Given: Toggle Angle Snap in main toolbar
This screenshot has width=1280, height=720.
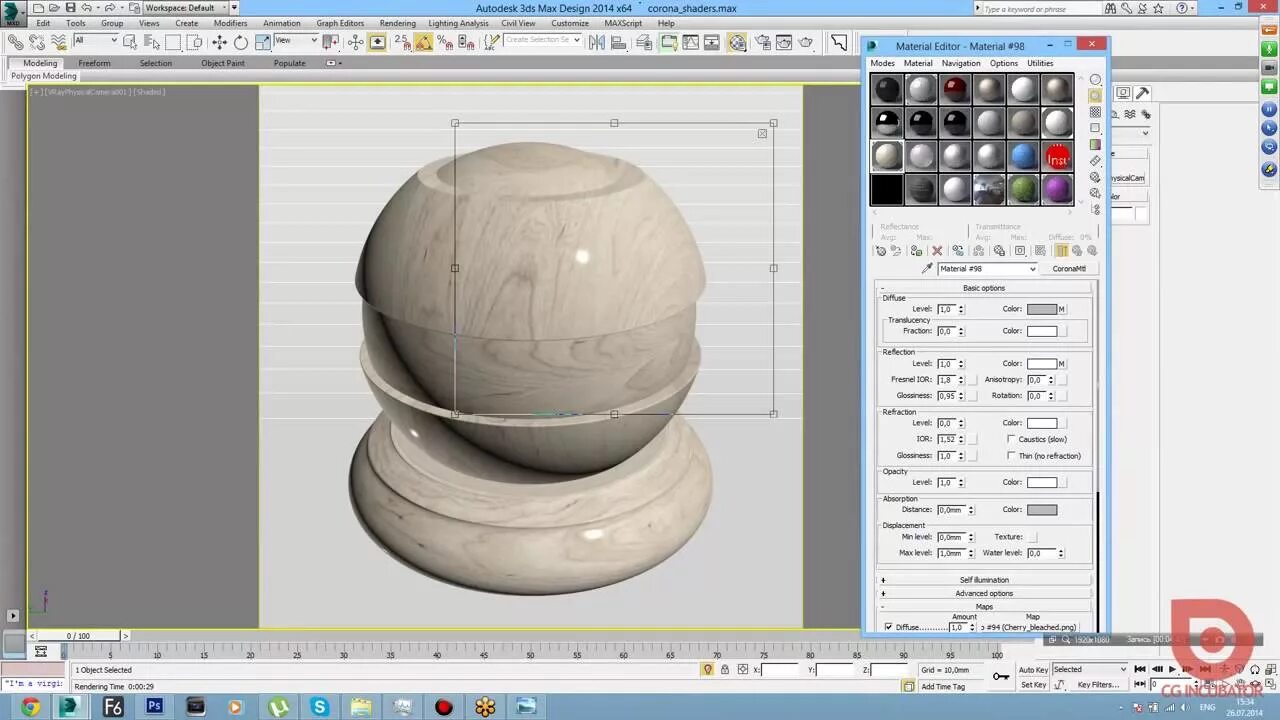Looking at the screenshot, I should [423, 42].
